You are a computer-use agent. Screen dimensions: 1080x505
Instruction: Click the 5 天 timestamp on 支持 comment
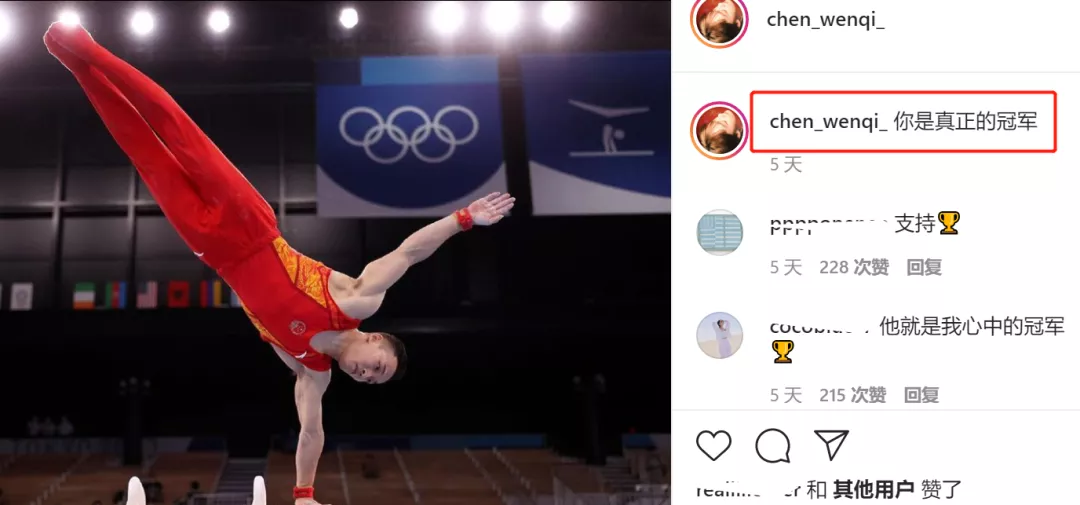(786, 267)
